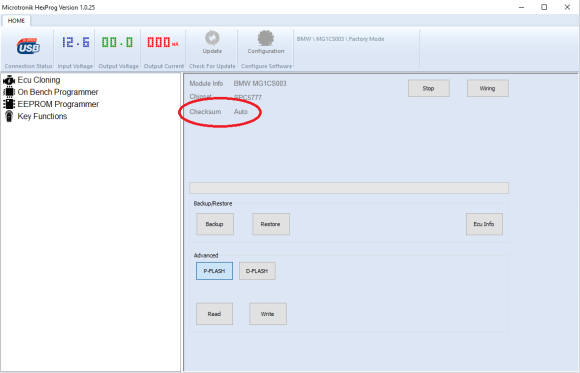This screenshot has height=373, width=580.
Task: Select Ecu Cloning in the tree
Action: point(39,80)
